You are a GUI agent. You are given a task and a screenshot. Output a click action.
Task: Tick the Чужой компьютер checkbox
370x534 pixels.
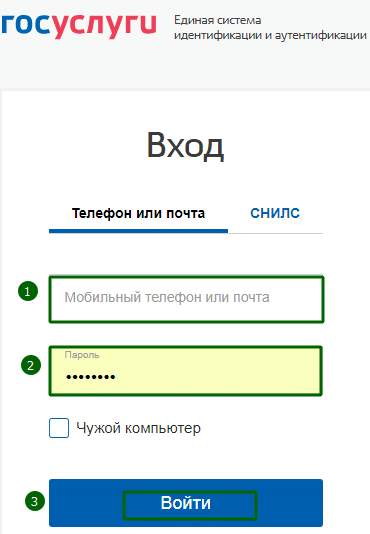[59, 428]
